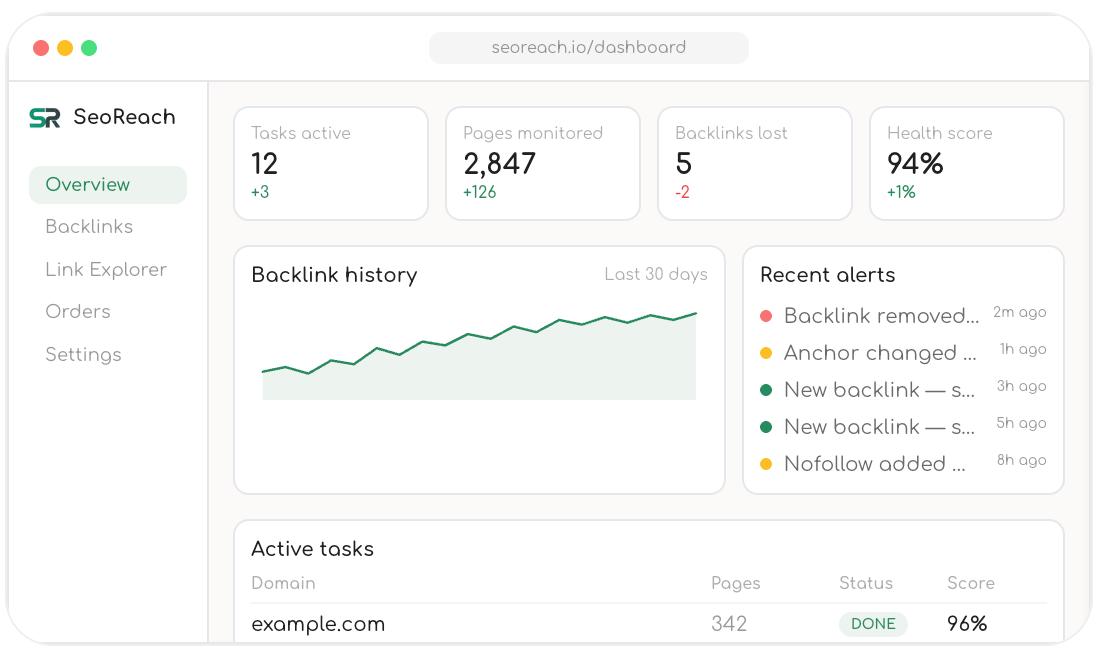Click the 94% health score figure
This screenshot has width=1098, height=650.
[x=915, y=164]
